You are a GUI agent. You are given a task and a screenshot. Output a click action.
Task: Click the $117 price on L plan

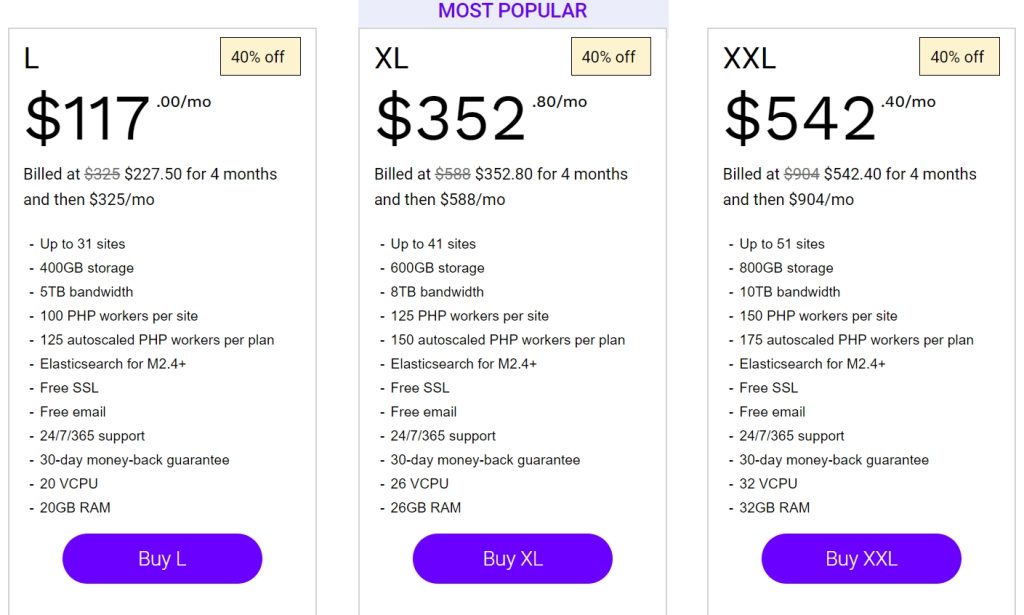[x=87, y=118]
